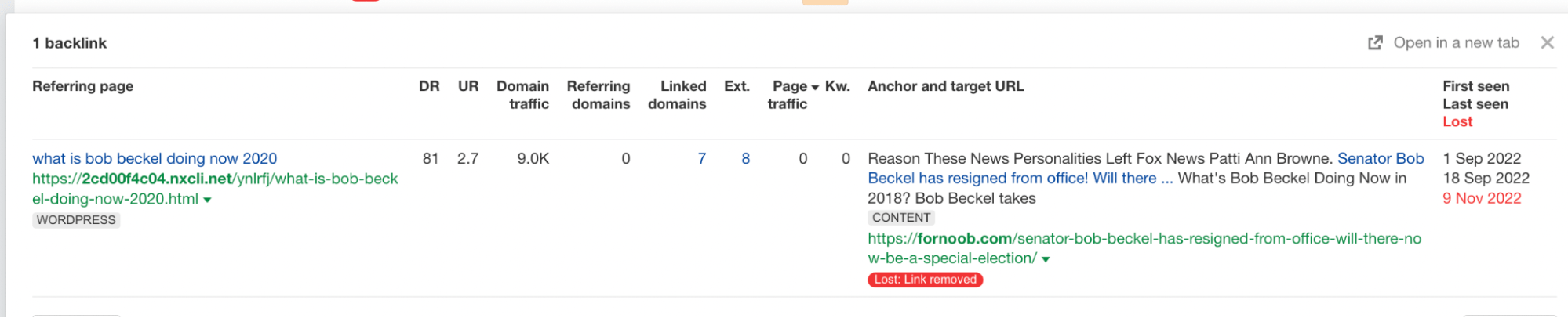1568x318 pixels.
Task: Click the WORDPRESS tag label
Action: [76, 220]
